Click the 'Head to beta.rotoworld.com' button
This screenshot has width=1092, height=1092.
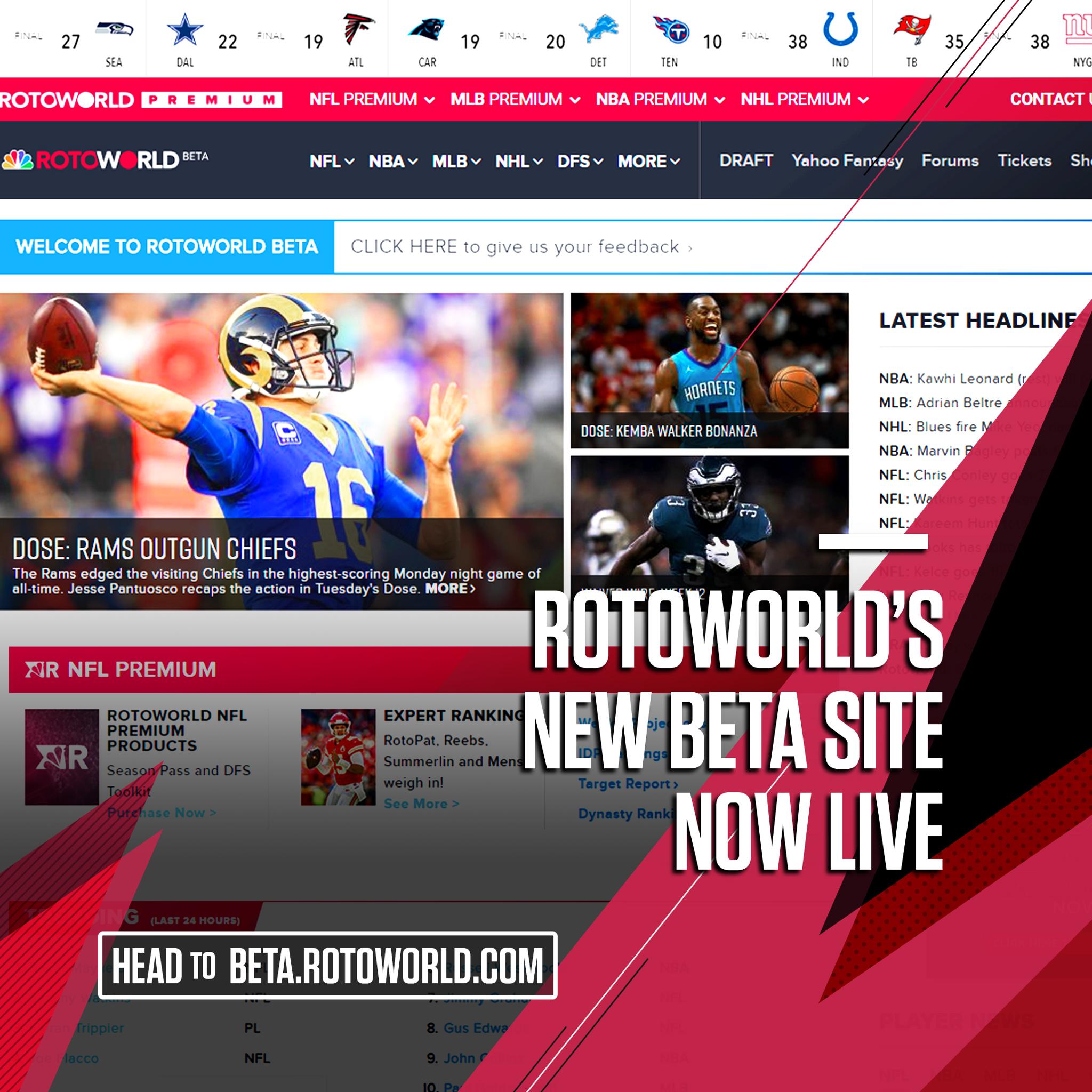pos(328,966)
